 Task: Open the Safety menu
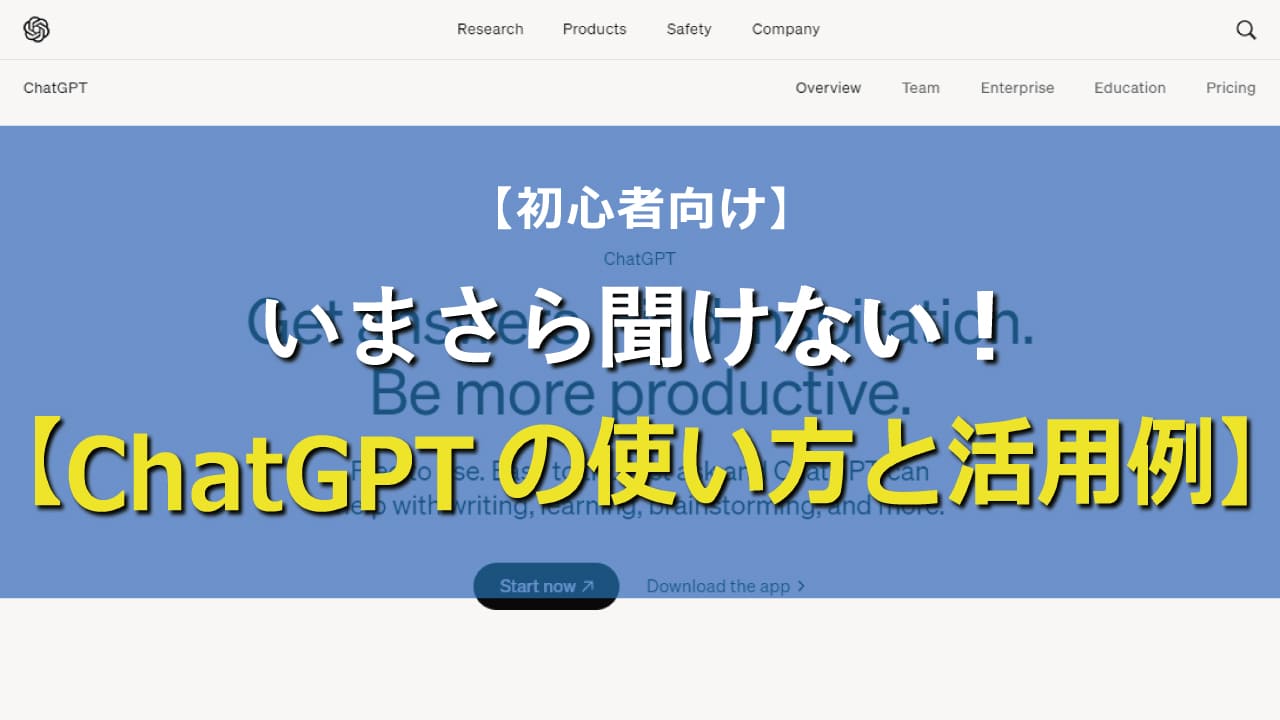coord(689,29)
